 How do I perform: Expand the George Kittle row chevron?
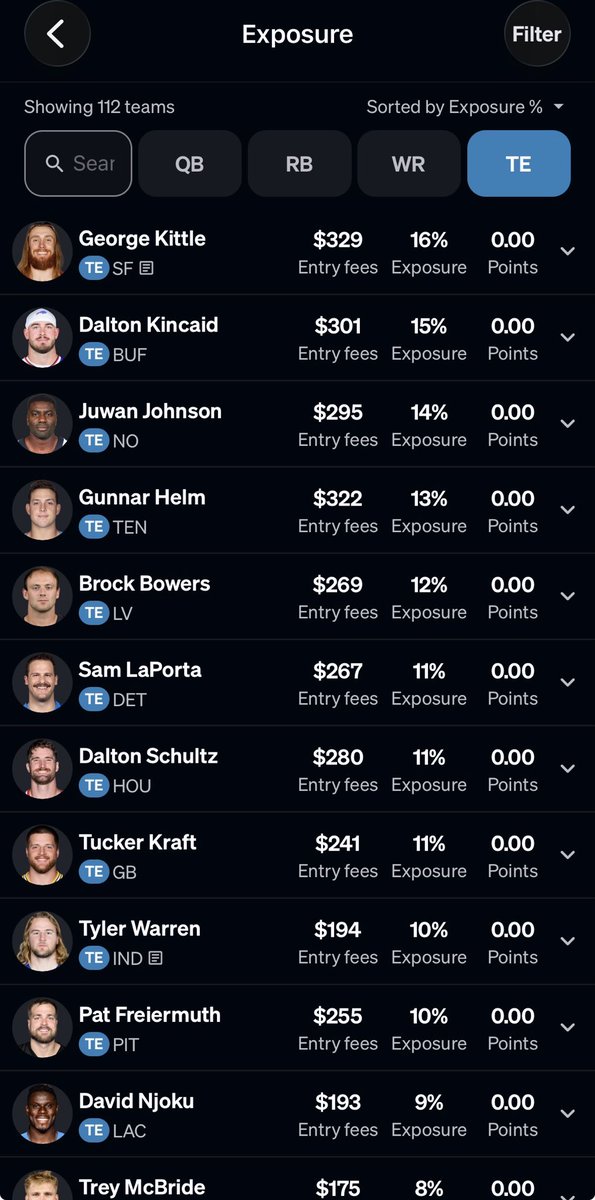pyautogui.click(x=568, y=252)
